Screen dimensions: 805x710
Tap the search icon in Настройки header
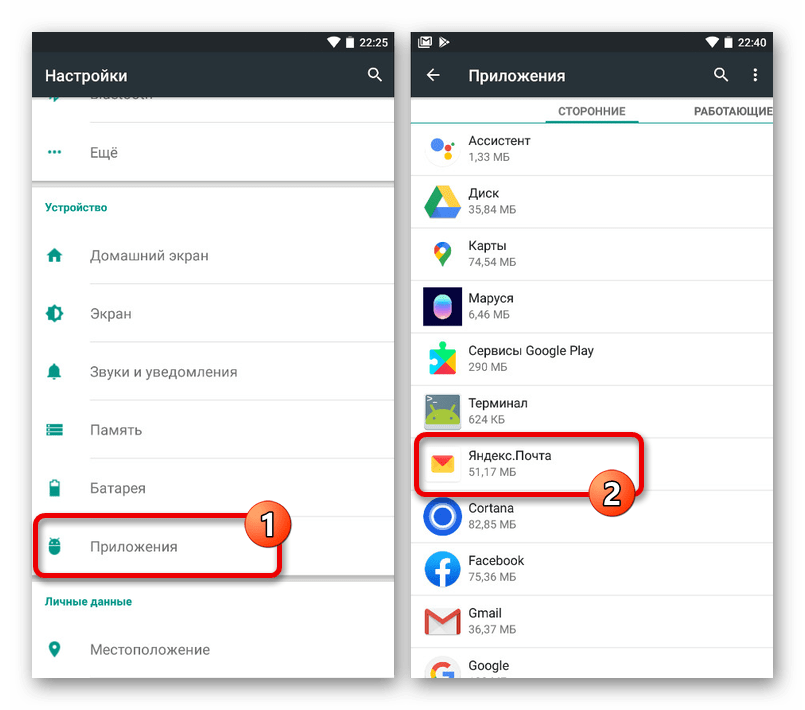(x=375, y=75)
